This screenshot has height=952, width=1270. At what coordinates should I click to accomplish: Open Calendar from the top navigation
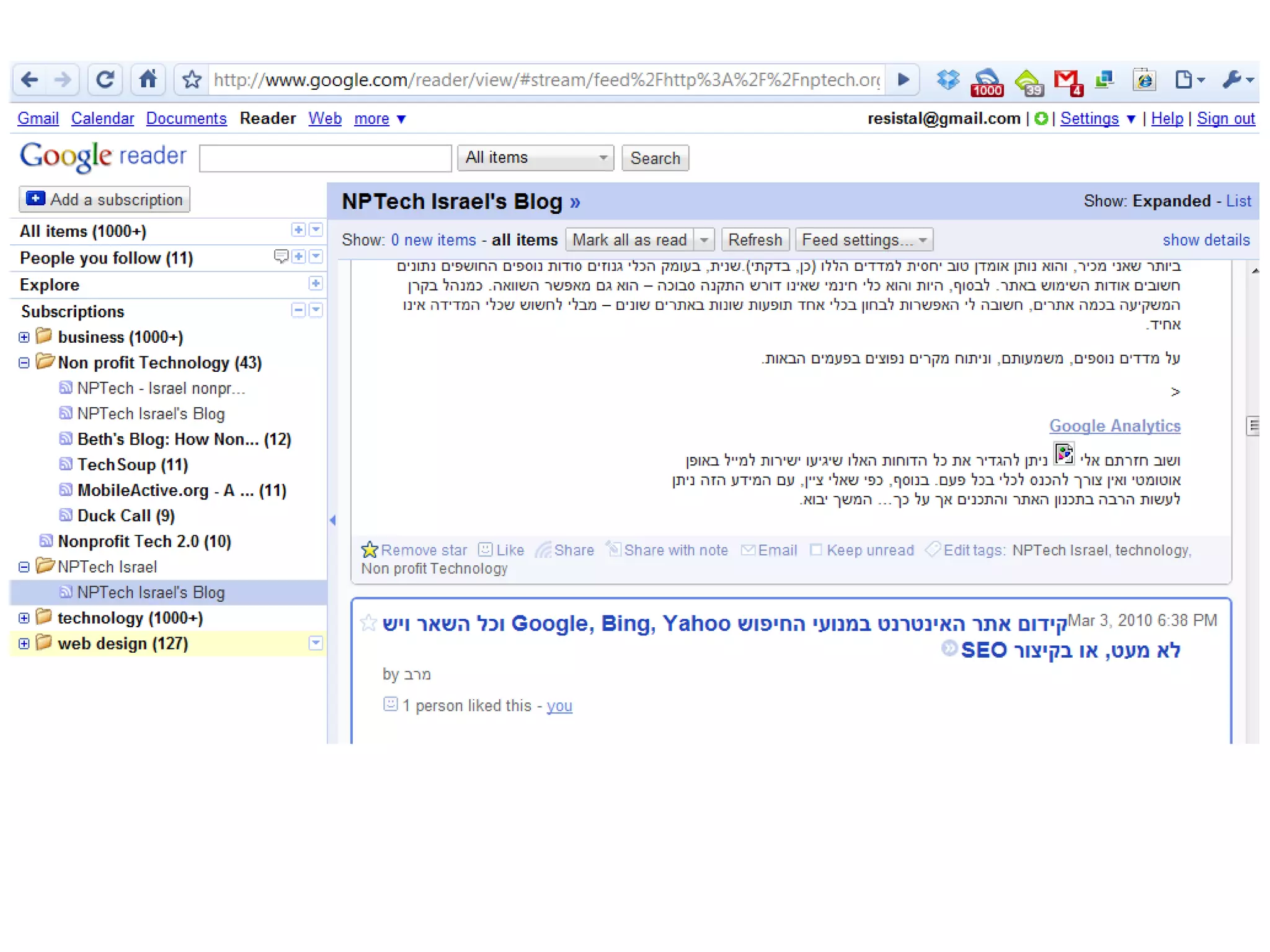coord(102,118)
